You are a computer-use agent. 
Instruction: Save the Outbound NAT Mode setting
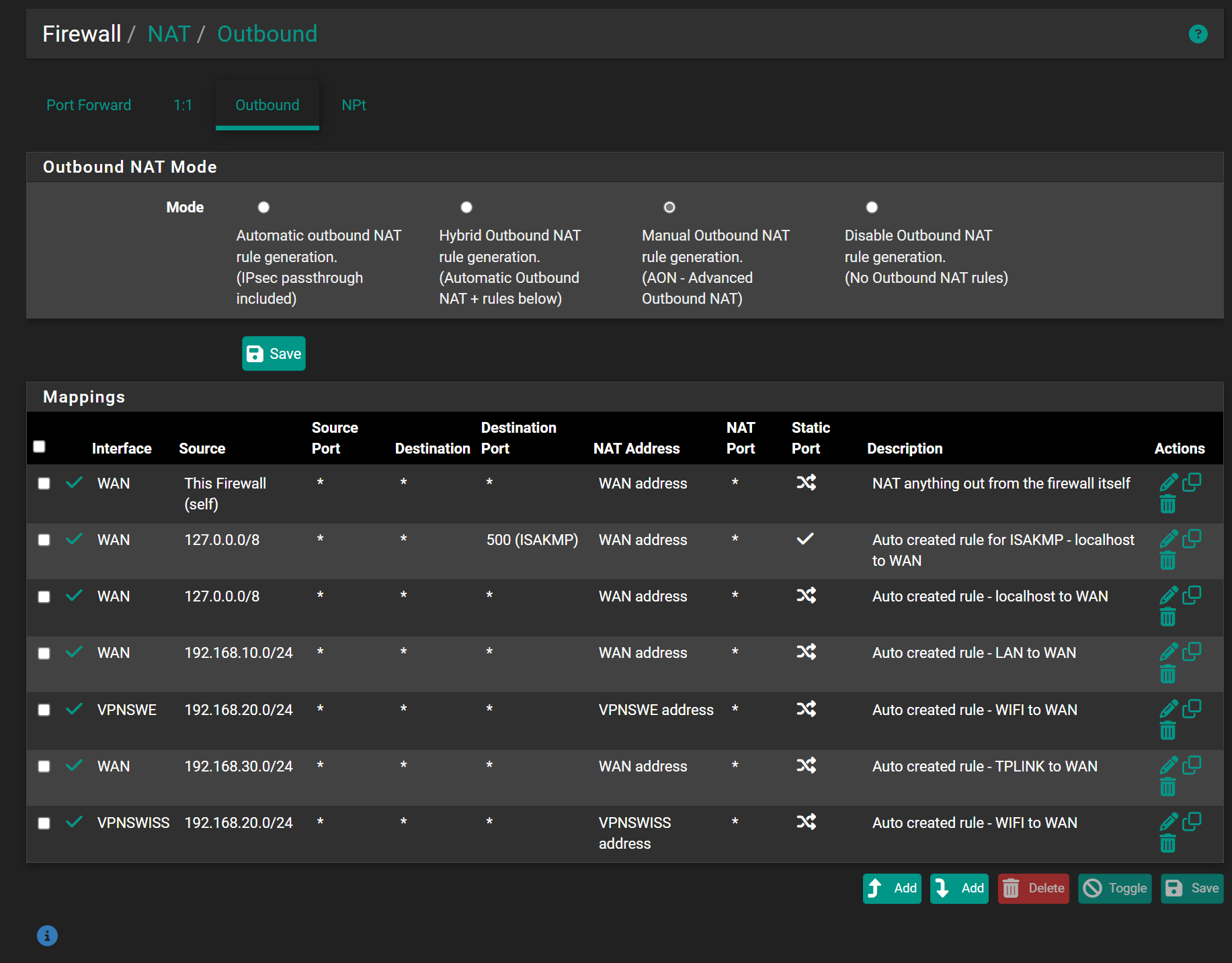coord(274,353)
